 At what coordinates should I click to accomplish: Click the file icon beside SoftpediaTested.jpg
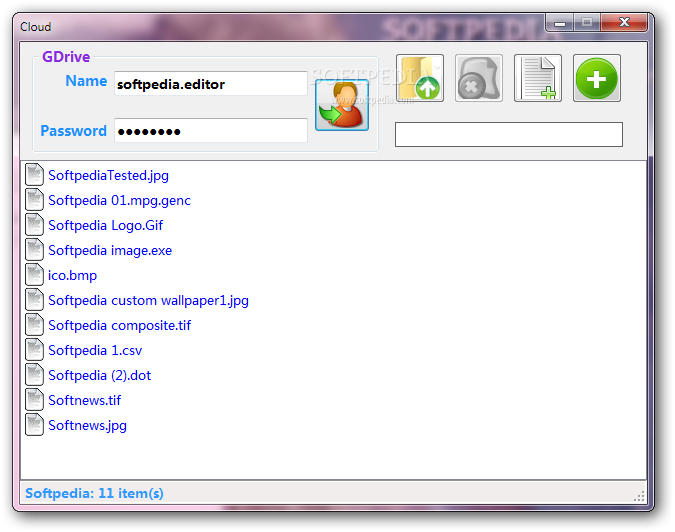coord(34,175)
